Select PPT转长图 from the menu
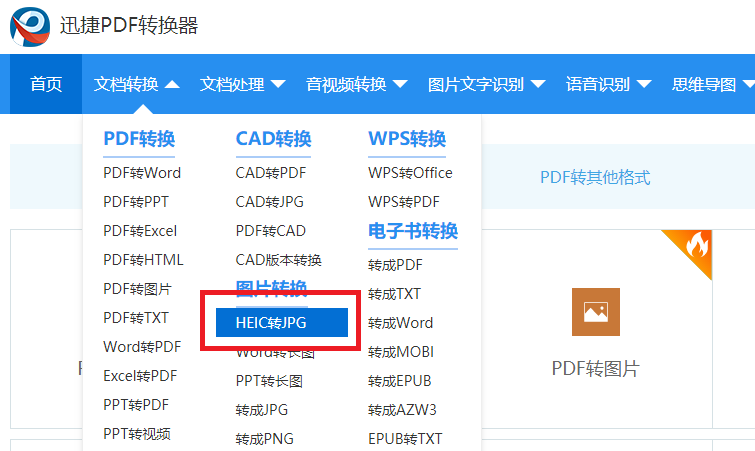Viewport: 755px width, 451px height. (269, 381)
